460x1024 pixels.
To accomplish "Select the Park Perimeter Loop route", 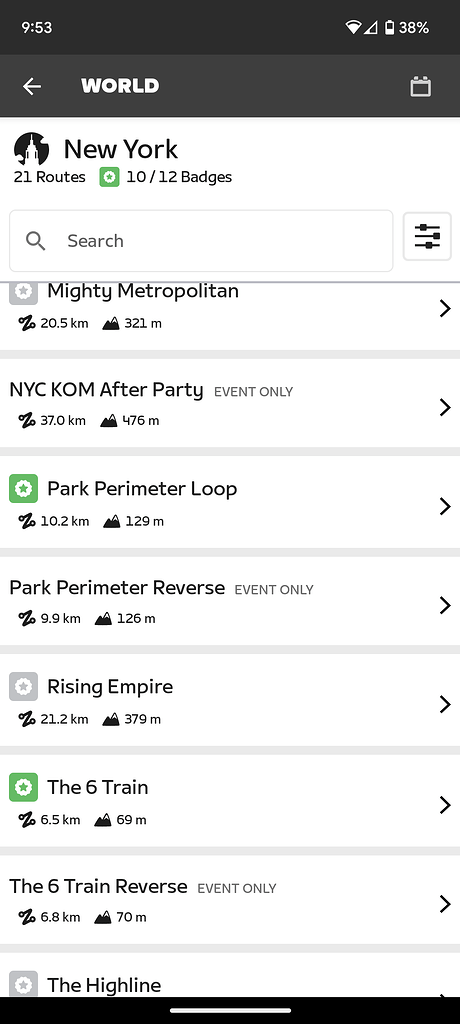I will (230, 504).
